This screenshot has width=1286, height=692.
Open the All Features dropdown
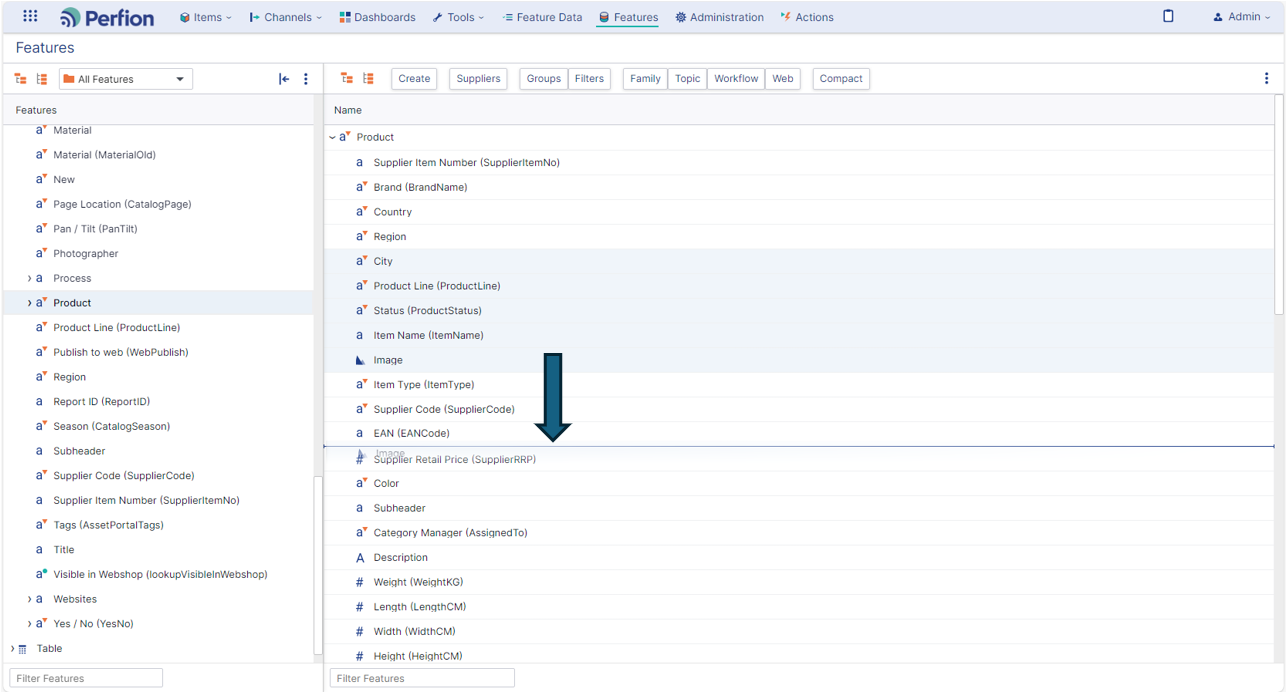[x=126, y=79]
